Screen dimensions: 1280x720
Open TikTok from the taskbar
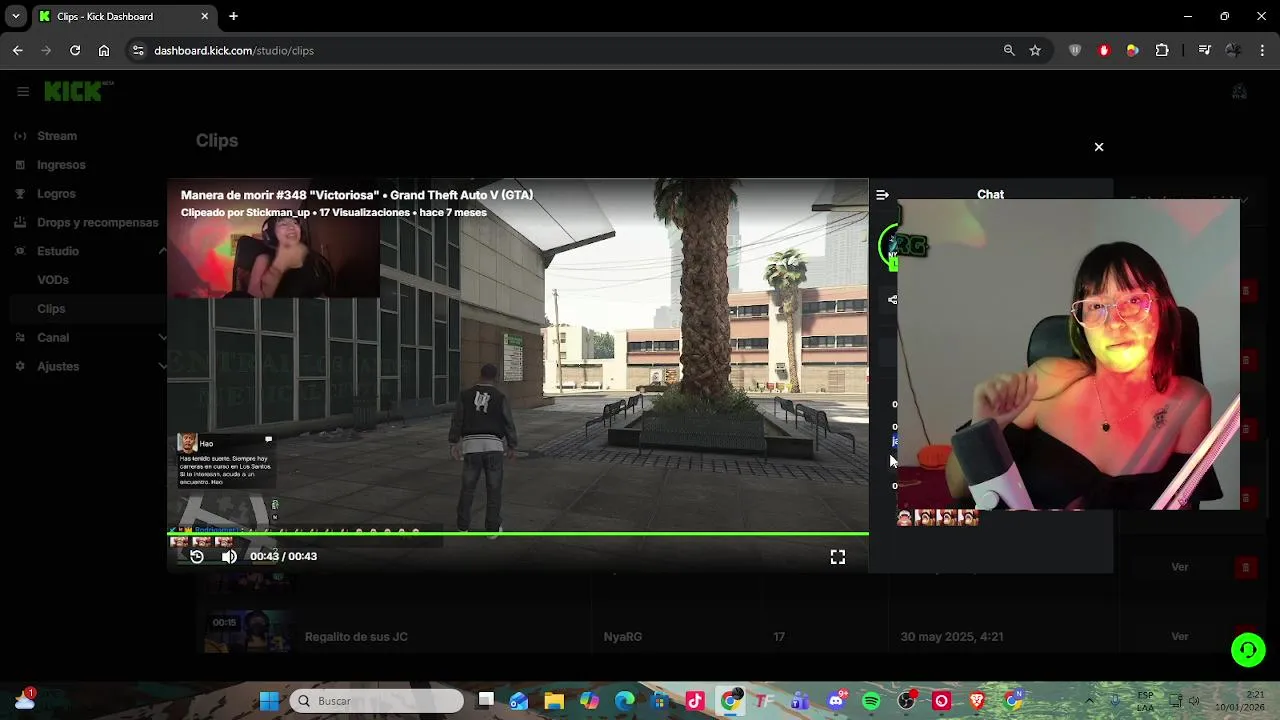(x=695, y=701)
